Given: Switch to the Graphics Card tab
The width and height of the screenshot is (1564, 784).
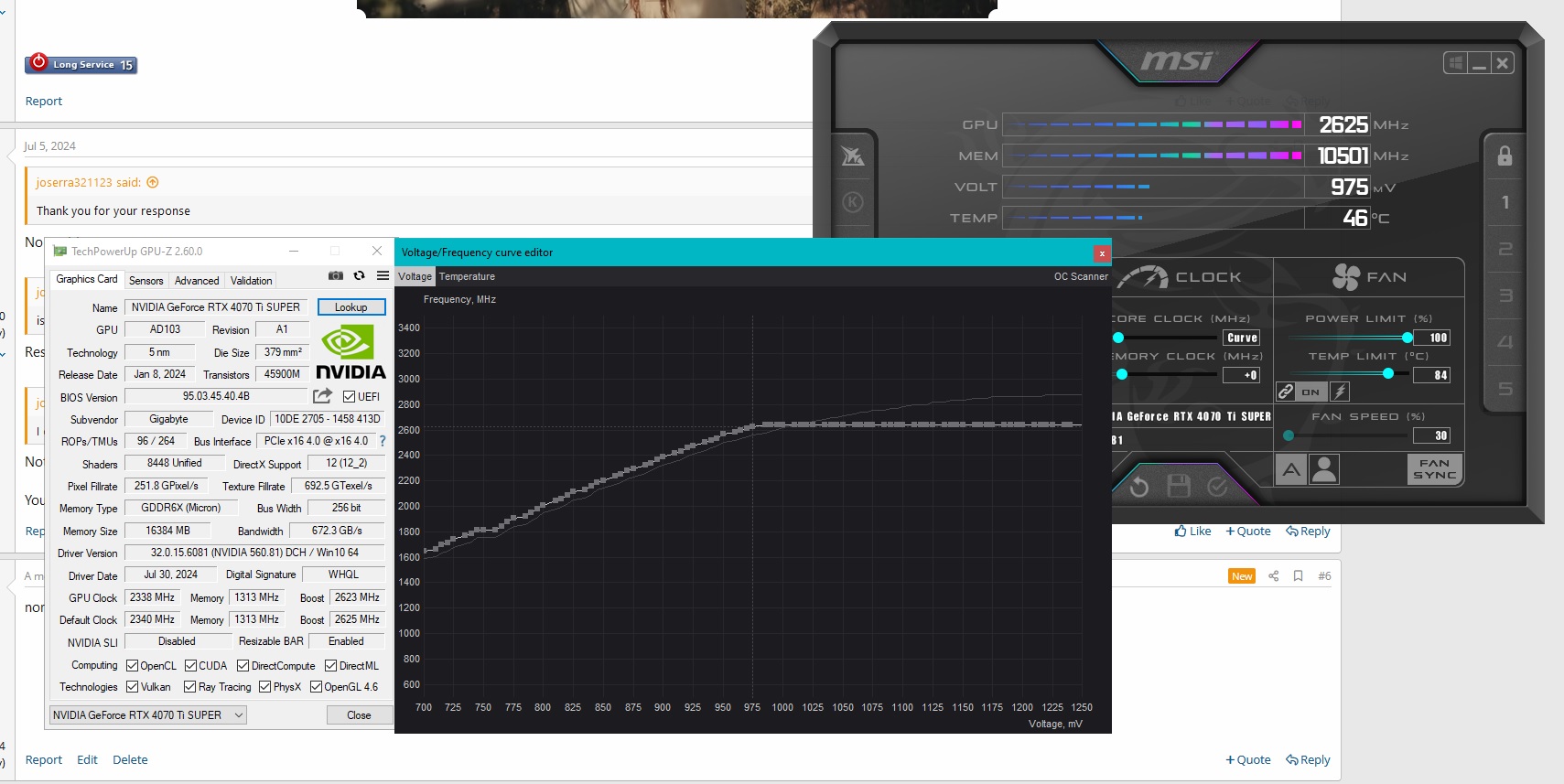Looking at the screenshot, I should click(x=87, y=279).
